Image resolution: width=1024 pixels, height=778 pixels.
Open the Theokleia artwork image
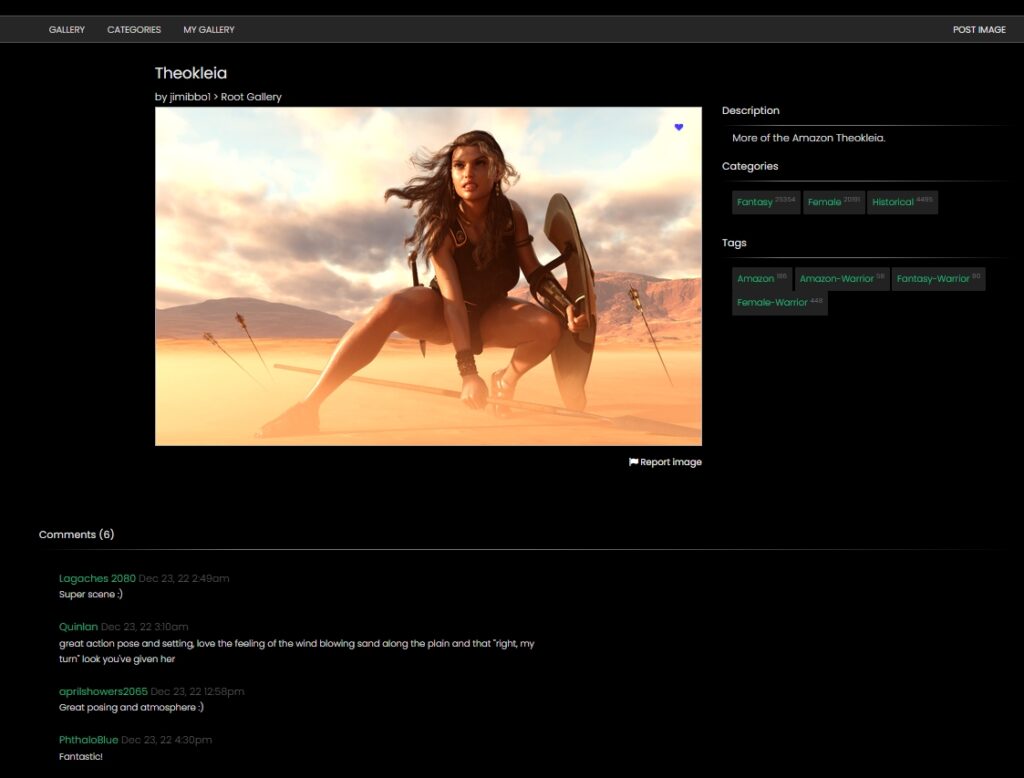(x=428, y=276)
